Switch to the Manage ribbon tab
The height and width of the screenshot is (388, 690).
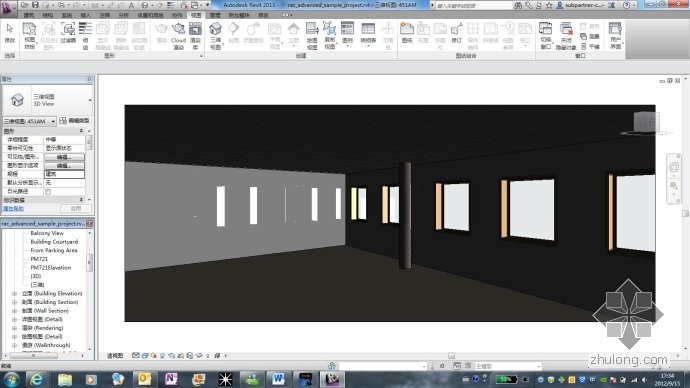[x=215, y=15]
